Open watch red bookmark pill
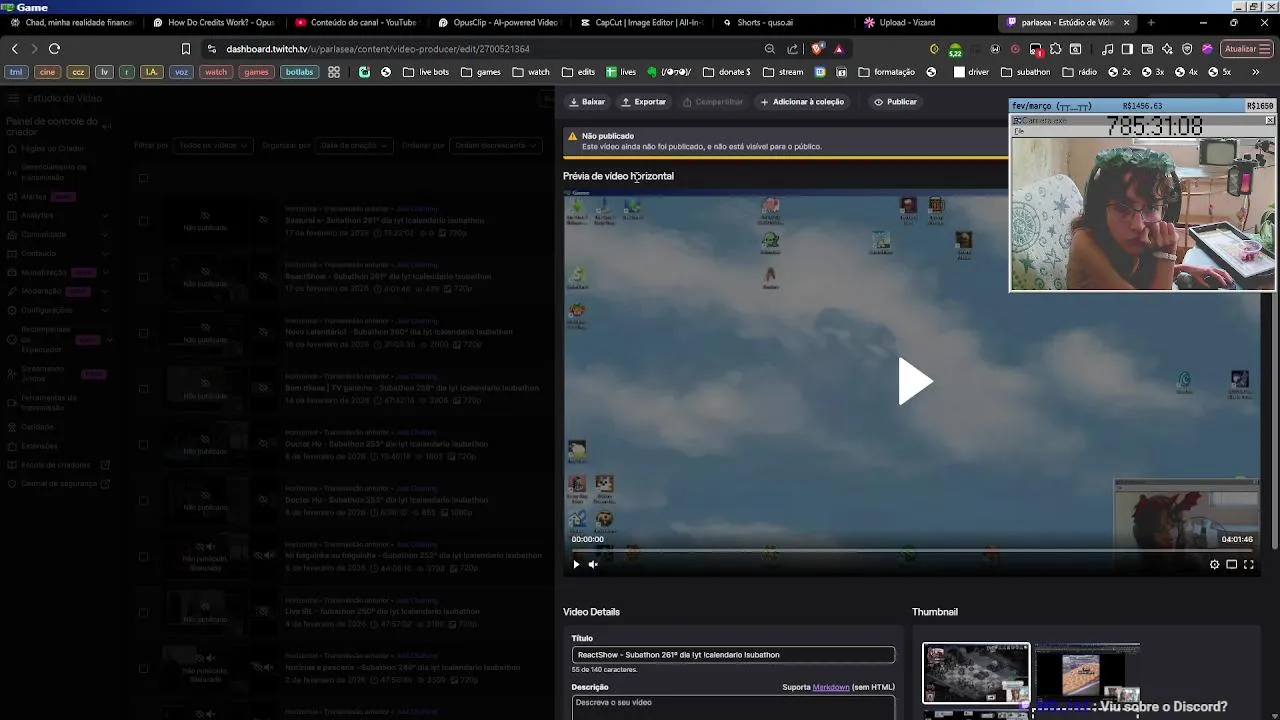Image resolution: width=1280 pixels, height=720 pixels. [216, 72]
